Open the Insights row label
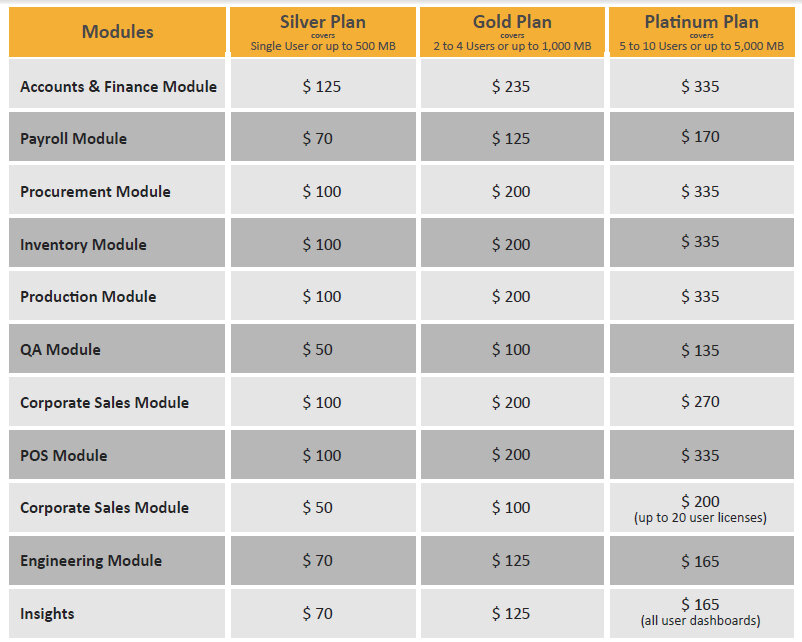 pyautogui.click(x=47, y=614)
